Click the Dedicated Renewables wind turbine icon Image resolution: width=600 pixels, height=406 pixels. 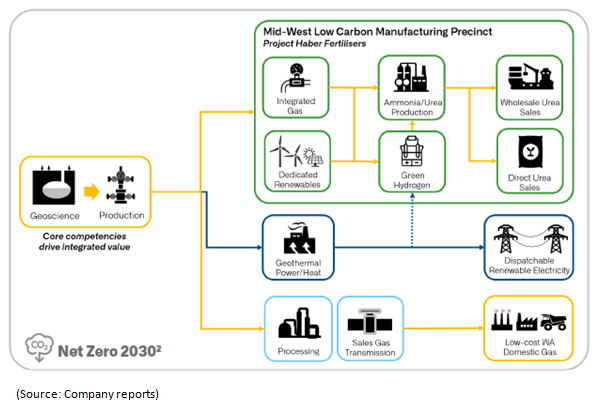(x=284, y=153)
